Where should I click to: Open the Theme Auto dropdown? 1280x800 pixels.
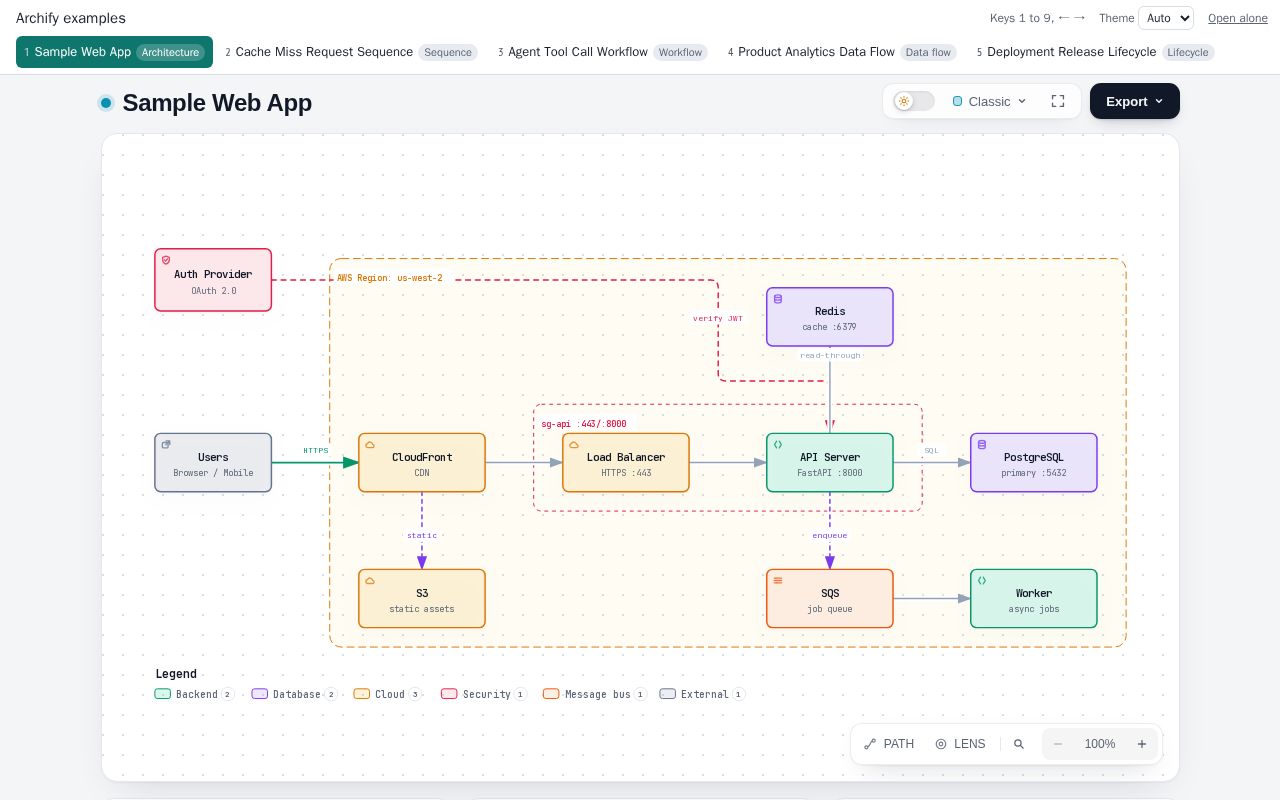pyautogui.click(x=1166, y=18)
